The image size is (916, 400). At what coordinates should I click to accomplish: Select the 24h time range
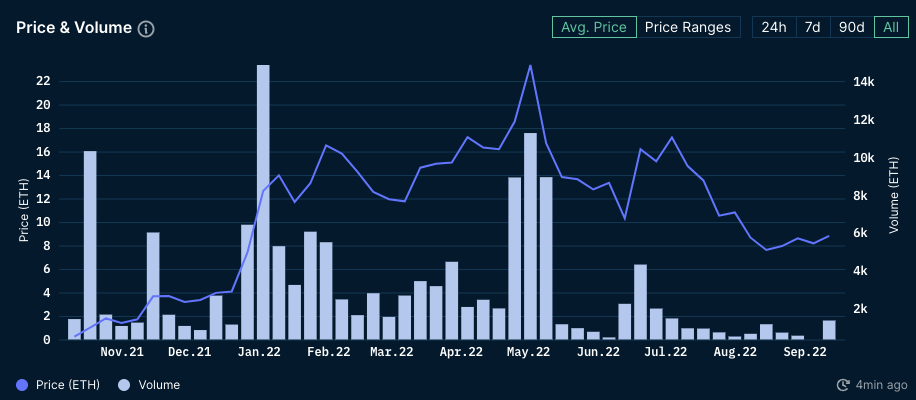click(773, 27)
